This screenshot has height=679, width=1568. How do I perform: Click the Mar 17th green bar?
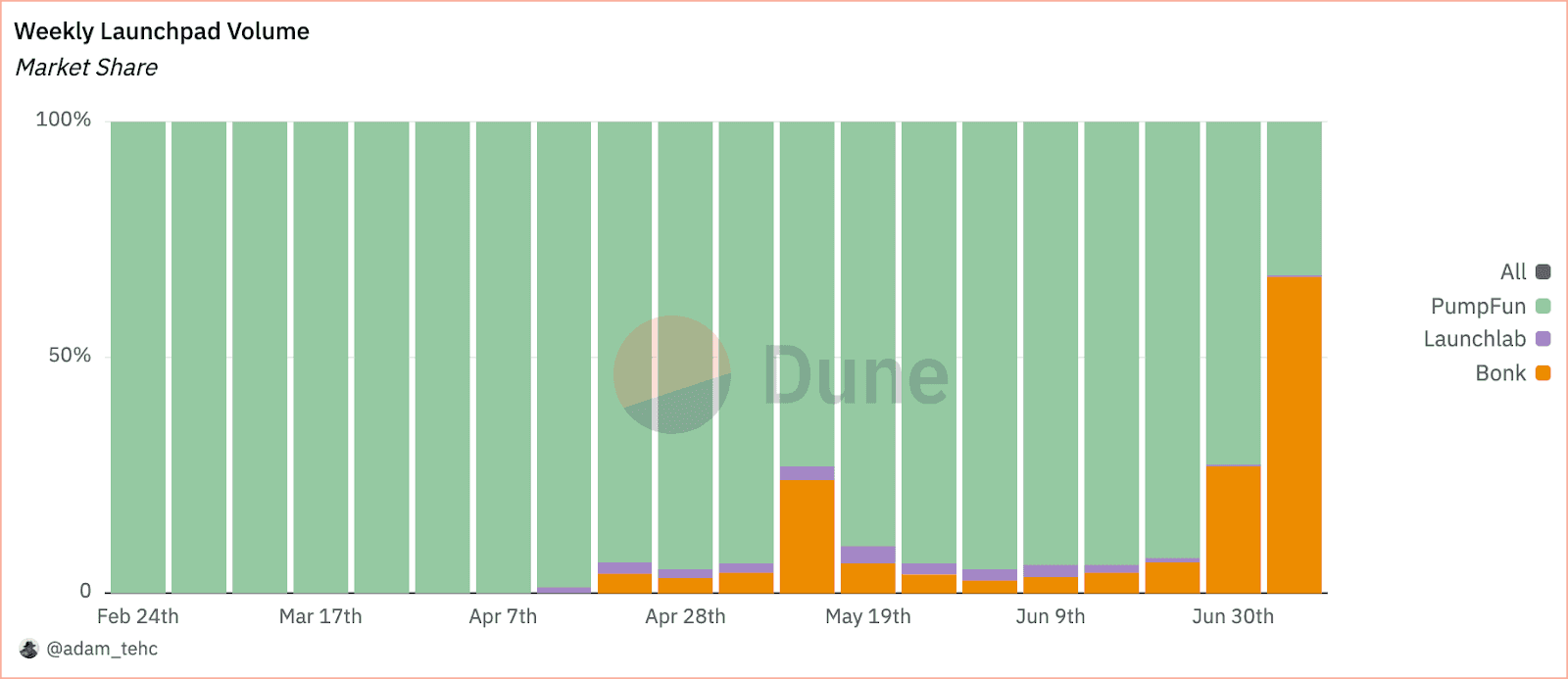(x=320, y=357)
